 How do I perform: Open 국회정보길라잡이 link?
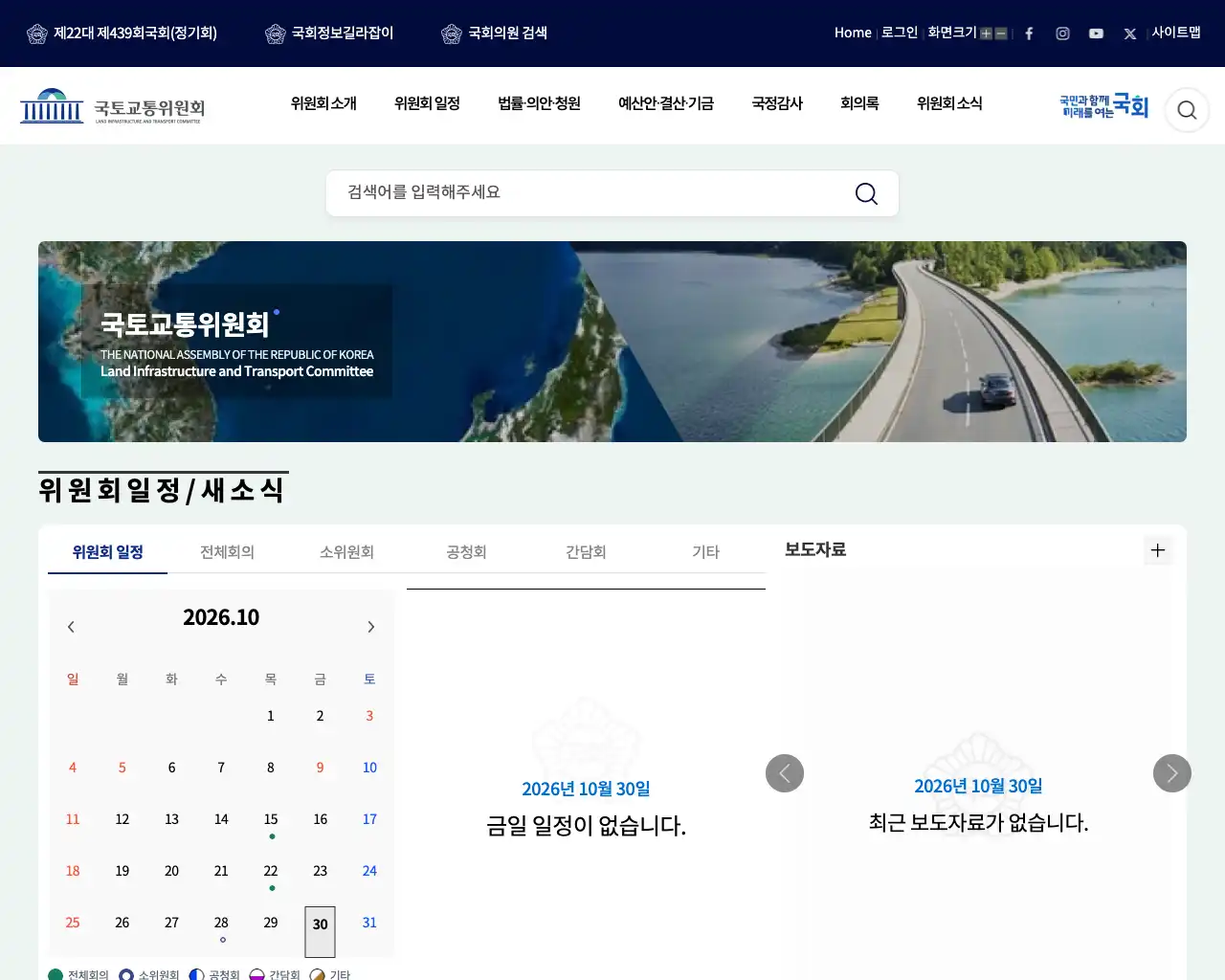click(x=329, y=33)
